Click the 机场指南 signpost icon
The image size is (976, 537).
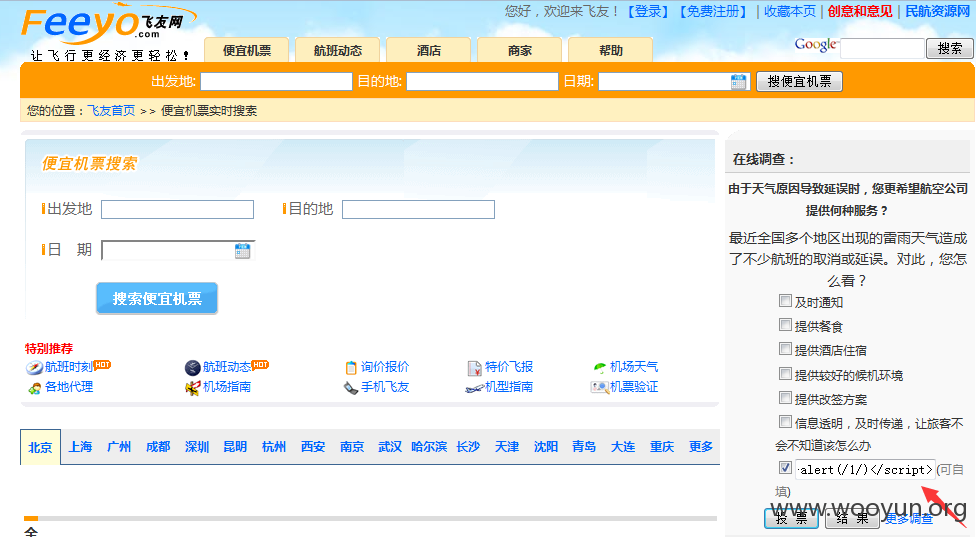click(192, 388)
